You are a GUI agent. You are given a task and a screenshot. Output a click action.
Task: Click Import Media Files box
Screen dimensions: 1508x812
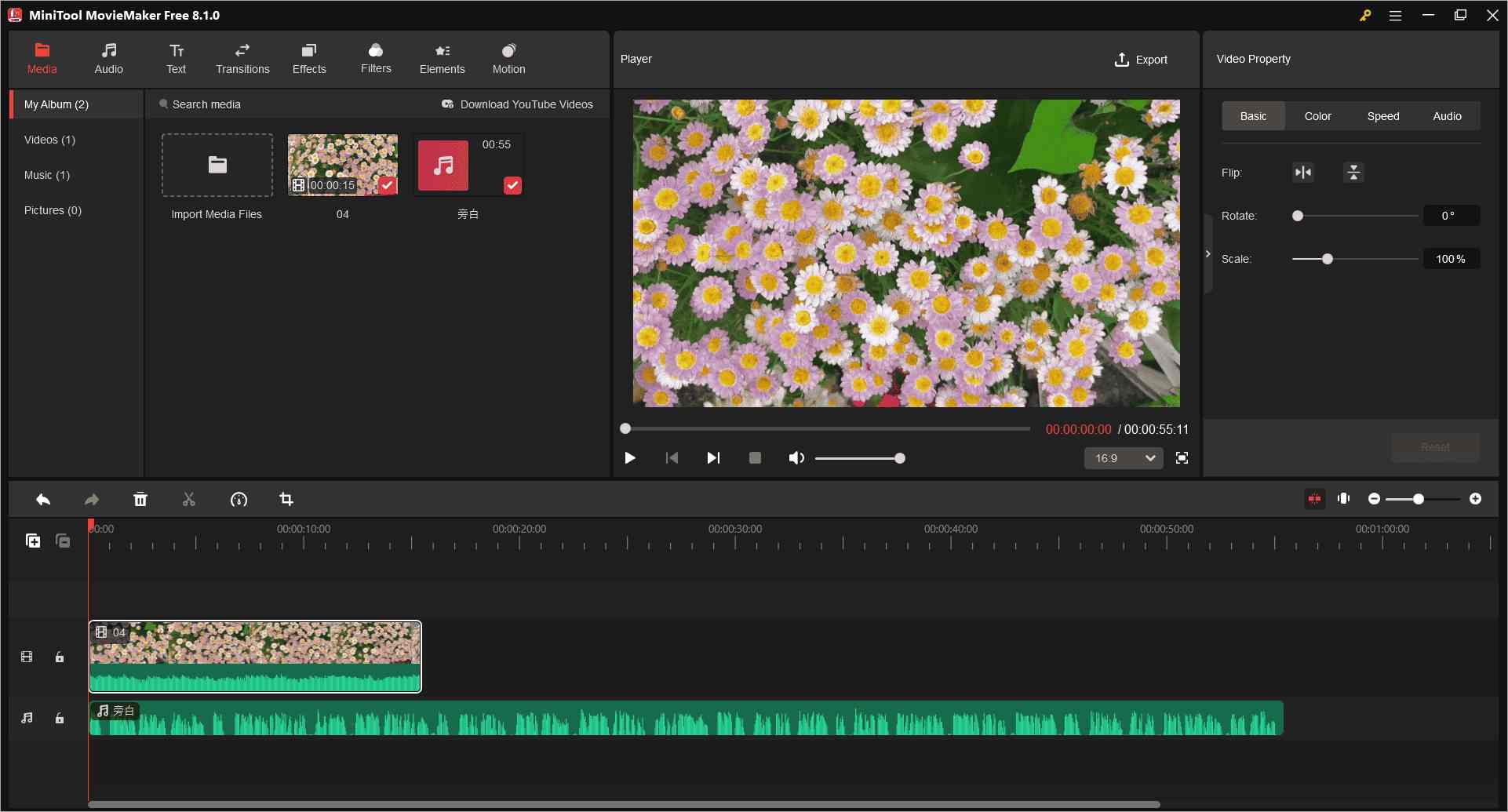point(217,165)
